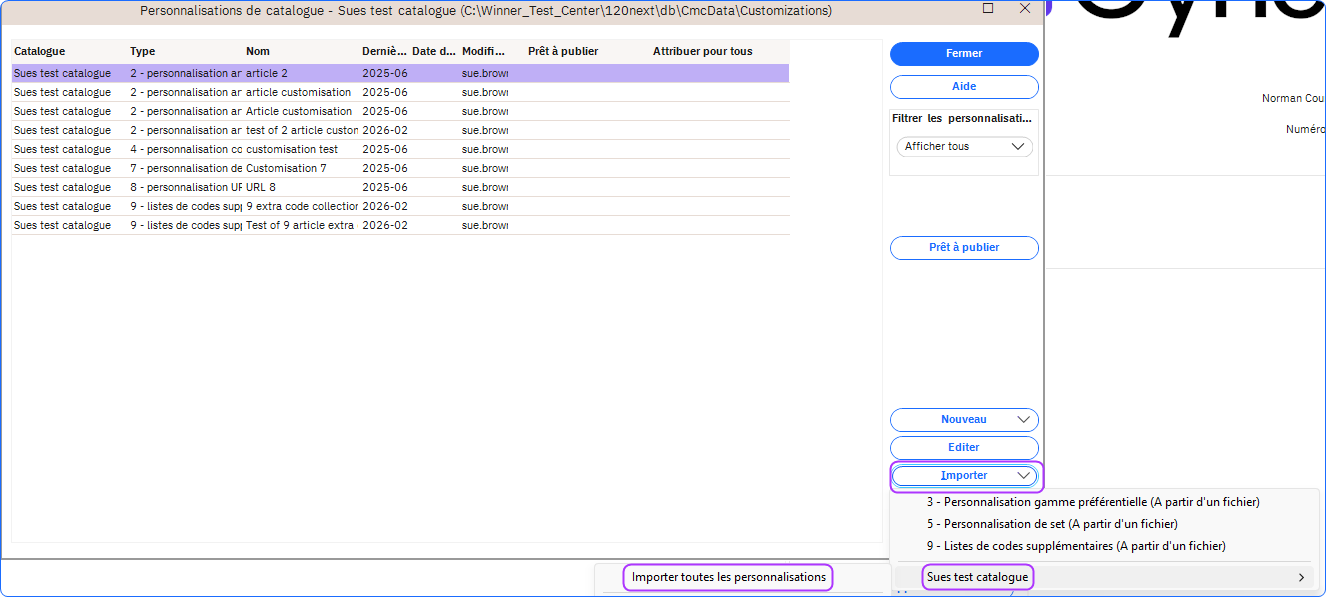Close the Personnalisations de catalogue dialog

tap(1024, 9)
